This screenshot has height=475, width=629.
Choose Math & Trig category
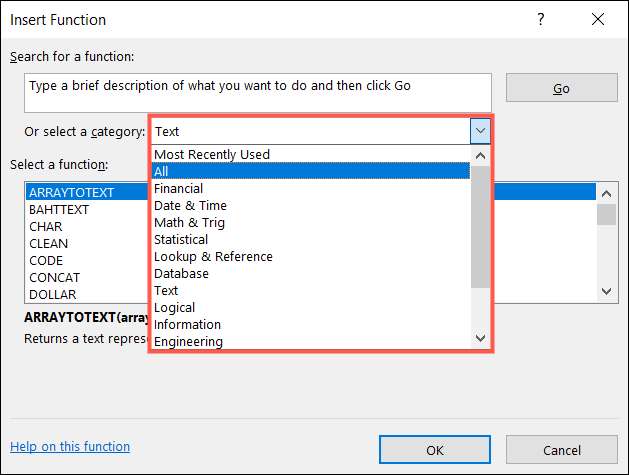point(189,222)
